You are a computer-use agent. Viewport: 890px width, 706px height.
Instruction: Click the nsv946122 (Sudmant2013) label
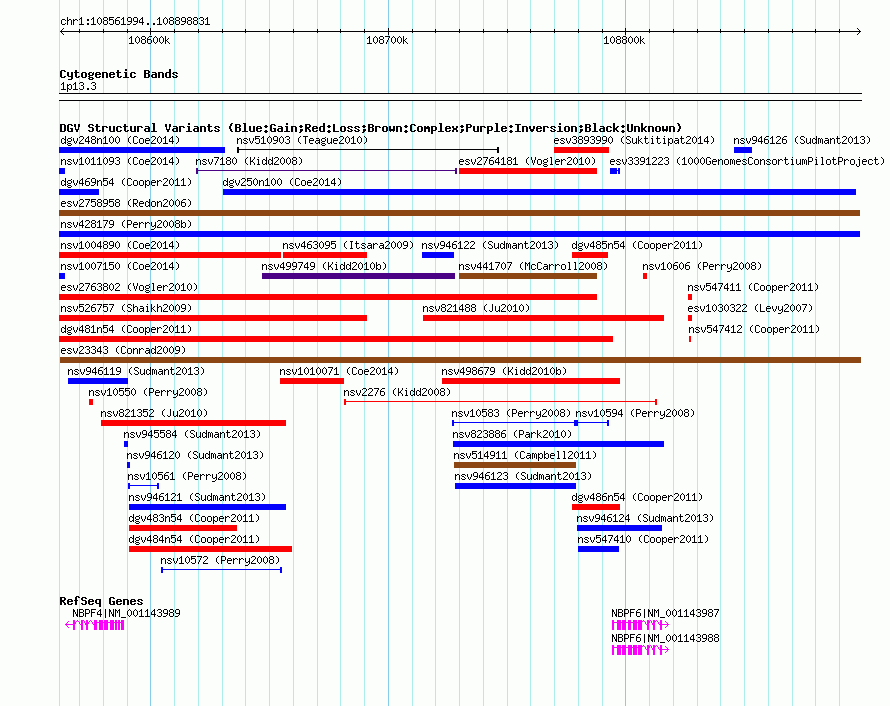490,245
